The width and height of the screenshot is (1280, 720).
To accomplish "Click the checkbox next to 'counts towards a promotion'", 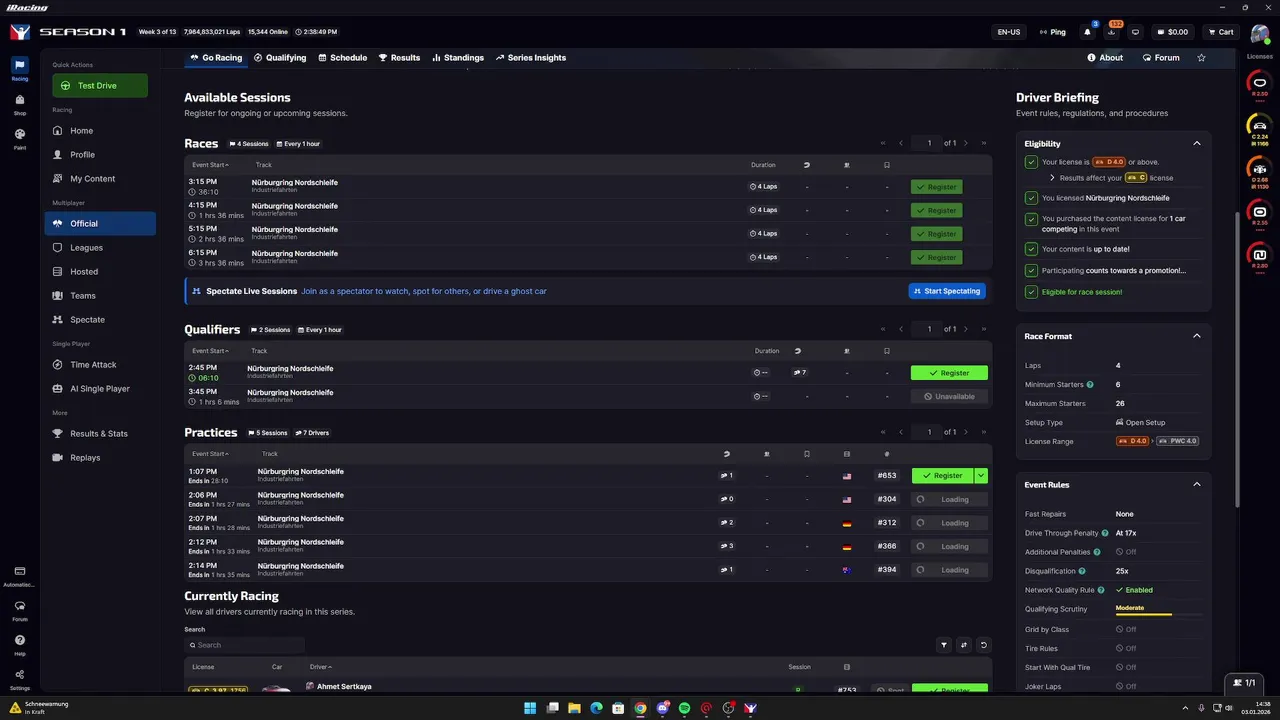I will click(1031, 270).
